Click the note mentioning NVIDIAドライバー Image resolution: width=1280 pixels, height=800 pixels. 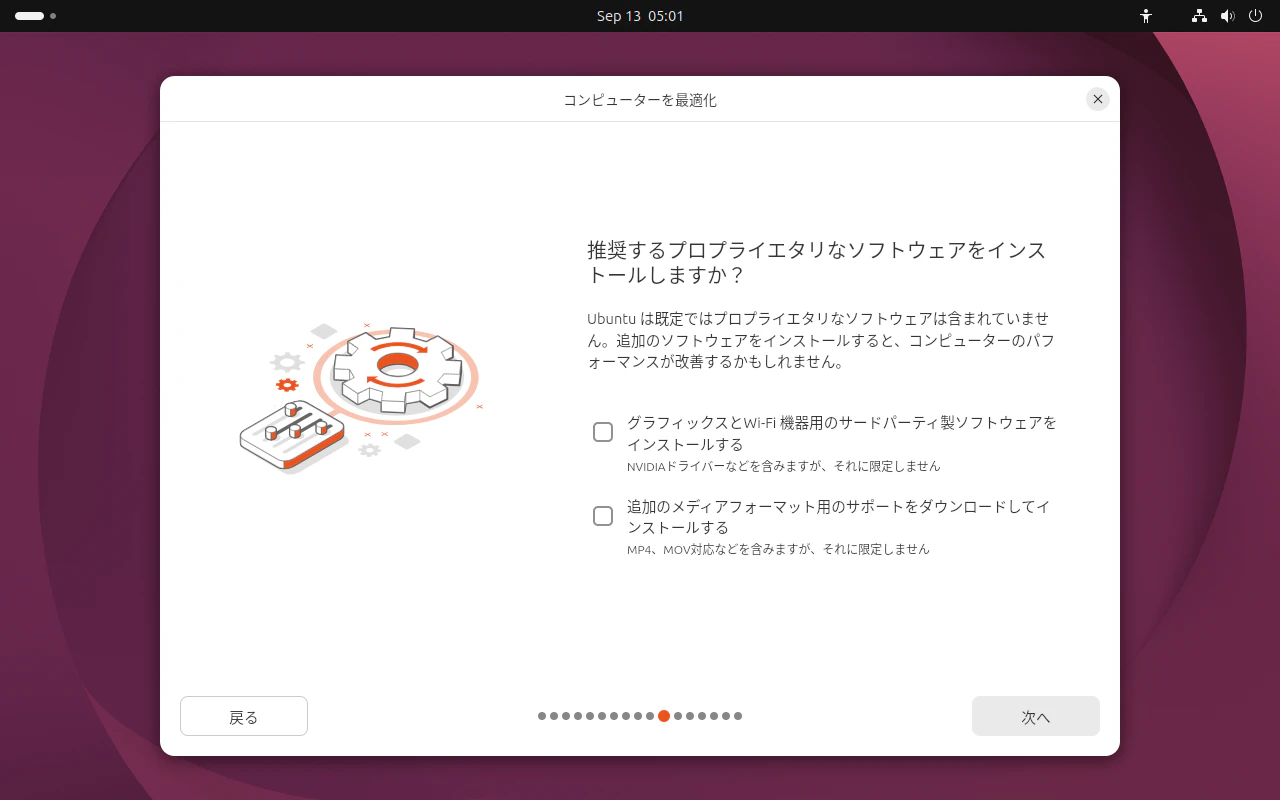click(784, 466)
